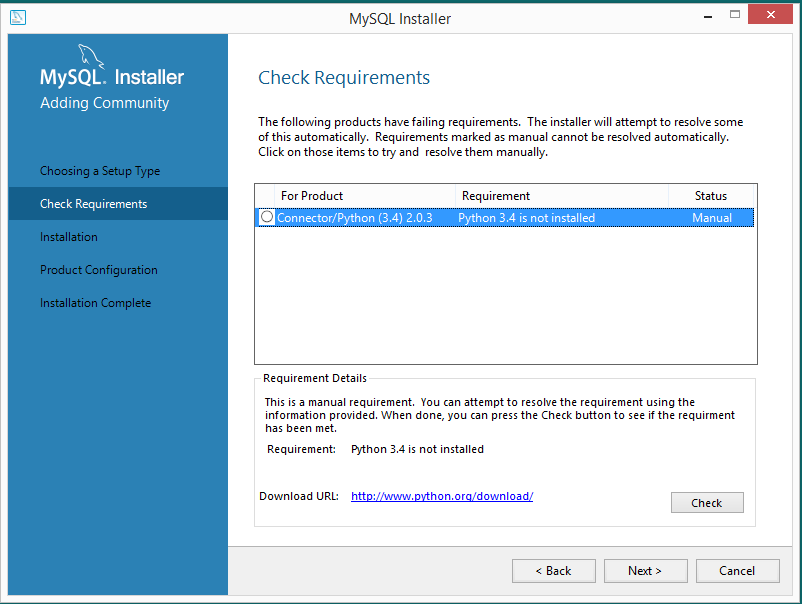Close the MySQL Installer window
The height and width of the screenshot is (604, 802).
pyautogui.click(x=770, y=14)
